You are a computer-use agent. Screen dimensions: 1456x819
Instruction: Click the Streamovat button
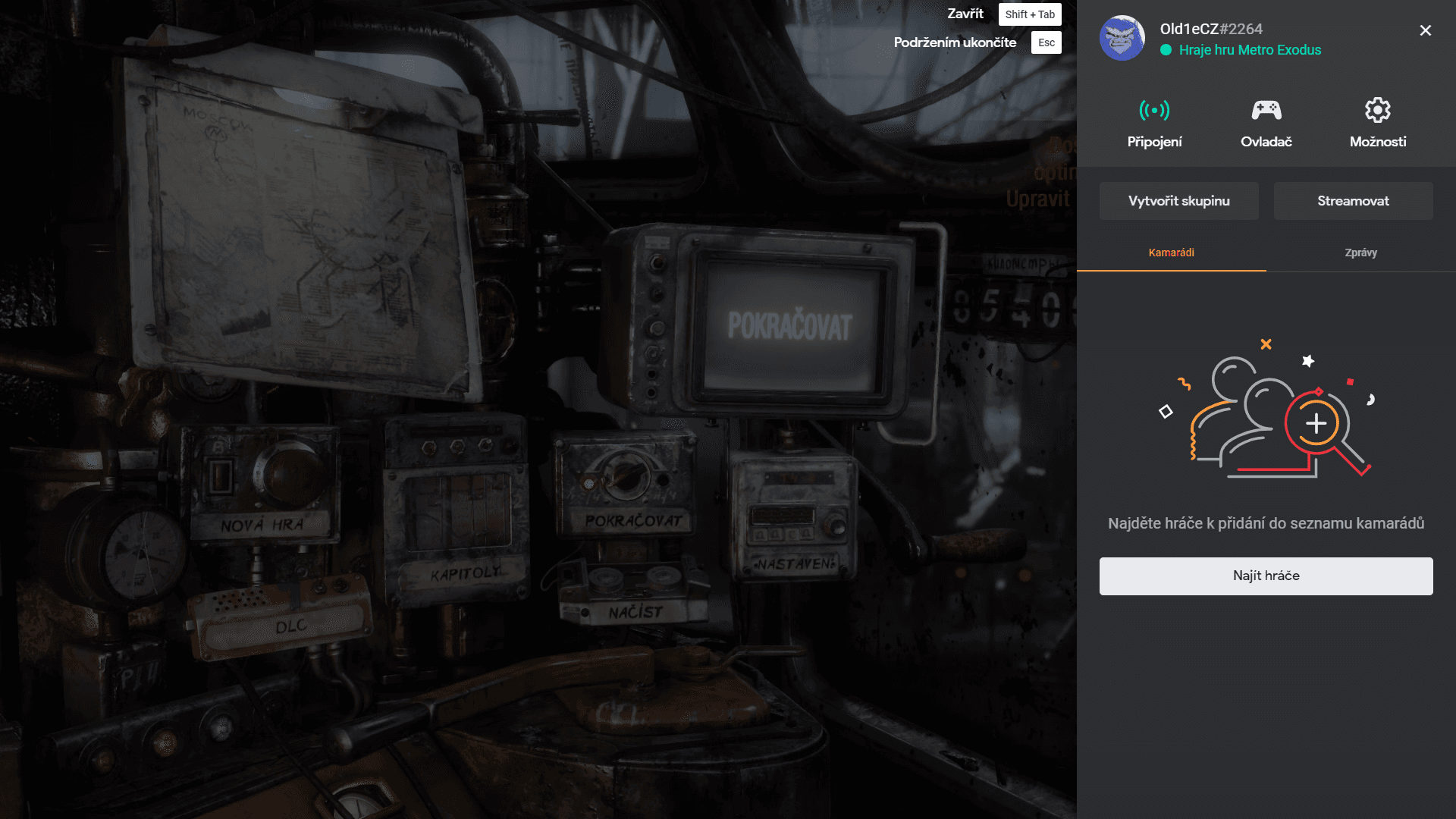[x=1353, y=201]
